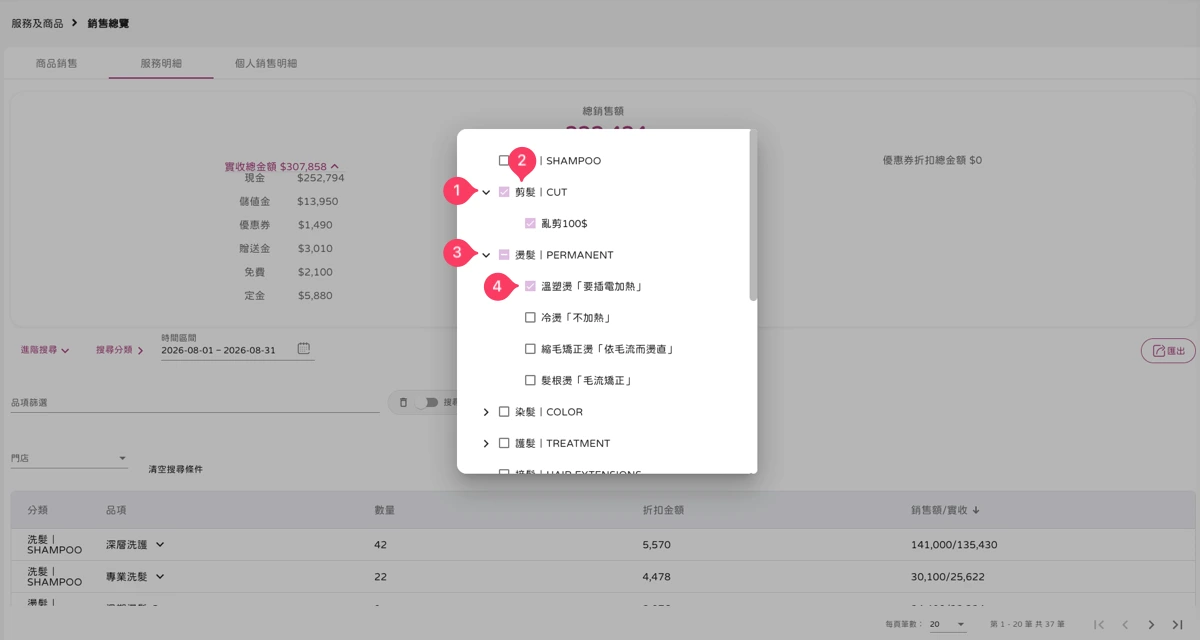This screenshot has height=640, width=1200.
Task: Expand the 深層洗護 row chevron
Action: (x=159, y=545)
